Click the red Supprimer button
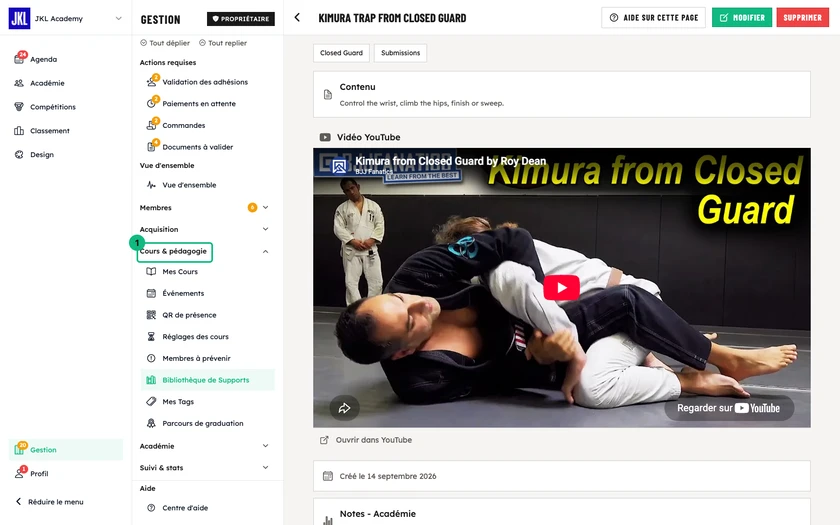The image size is (840, 525). pyautogui.click(x=802, y=18)
